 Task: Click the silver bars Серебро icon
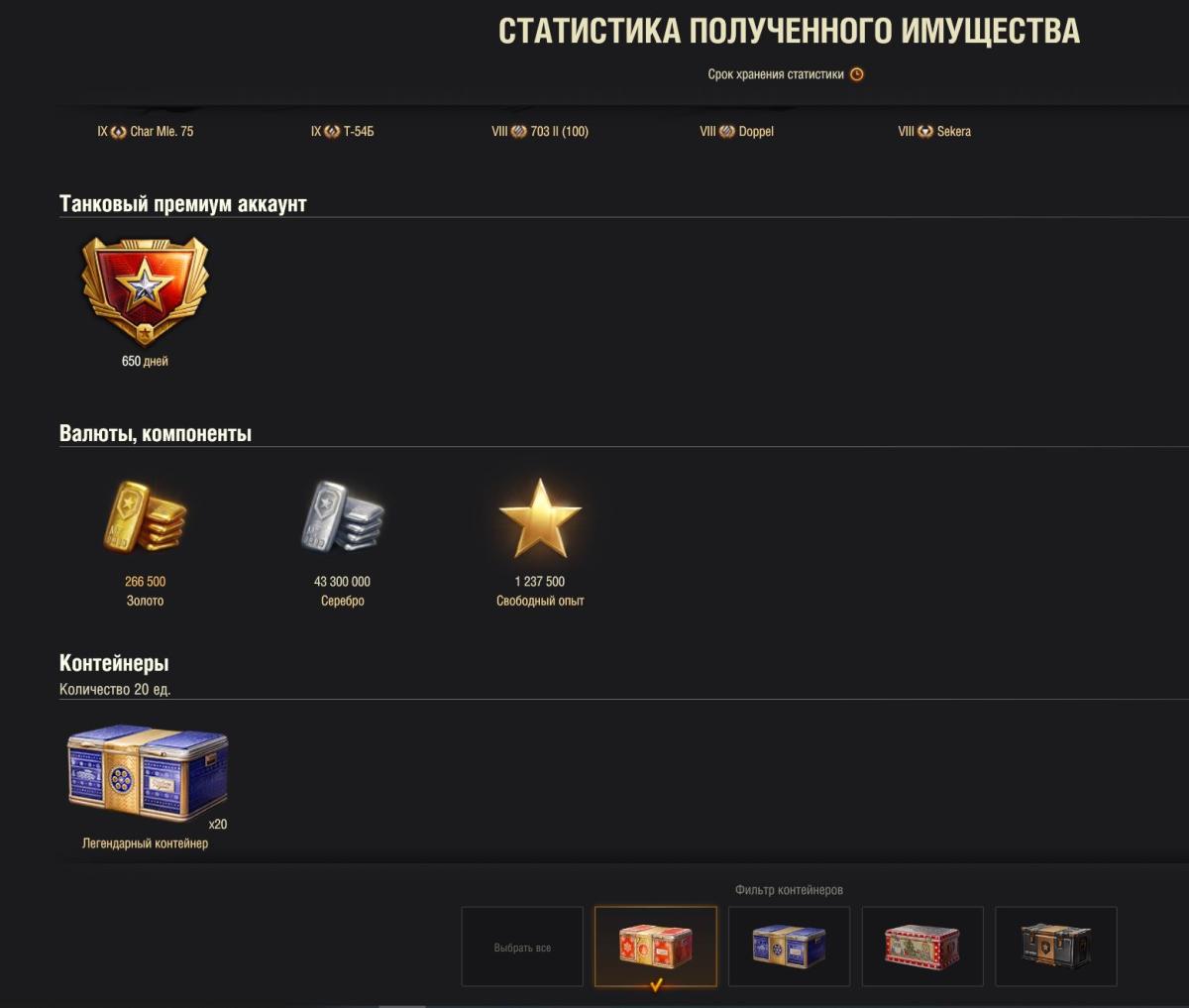[x=342, y=517]
